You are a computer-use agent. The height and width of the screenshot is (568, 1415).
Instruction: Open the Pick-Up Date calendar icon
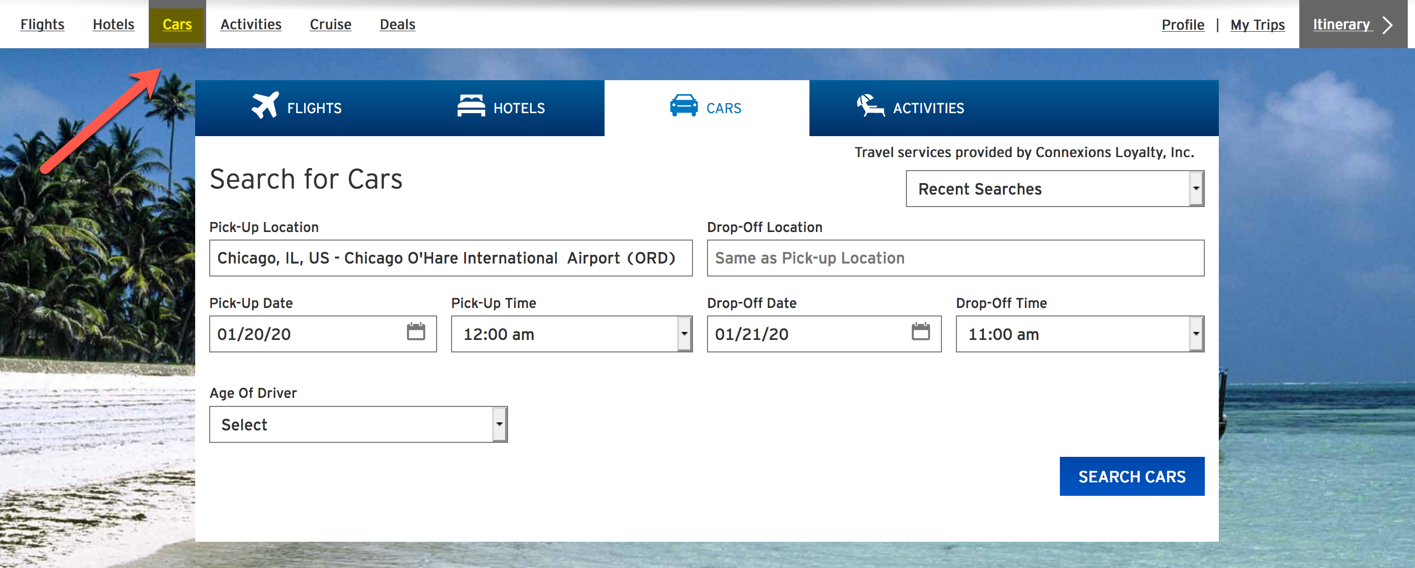(416, 332)
